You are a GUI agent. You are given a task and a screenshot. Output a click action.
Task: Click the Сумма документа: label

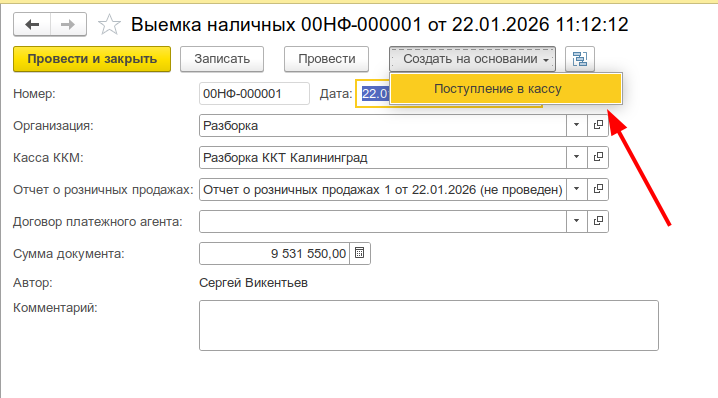pyautogui.click(x=69, y=254)
